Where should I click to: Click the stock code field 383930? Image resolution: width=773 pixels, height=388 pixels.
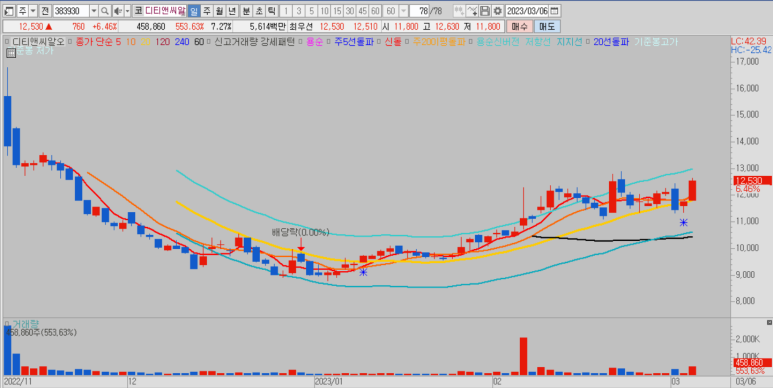(x=71, y=11)
